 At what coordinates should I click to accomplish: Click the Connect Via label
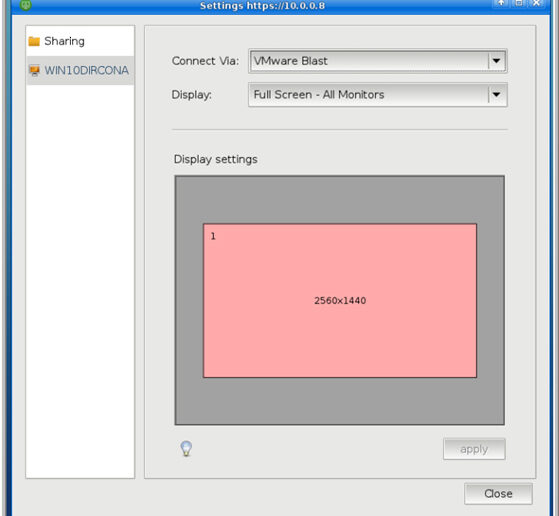pos(205,61)
